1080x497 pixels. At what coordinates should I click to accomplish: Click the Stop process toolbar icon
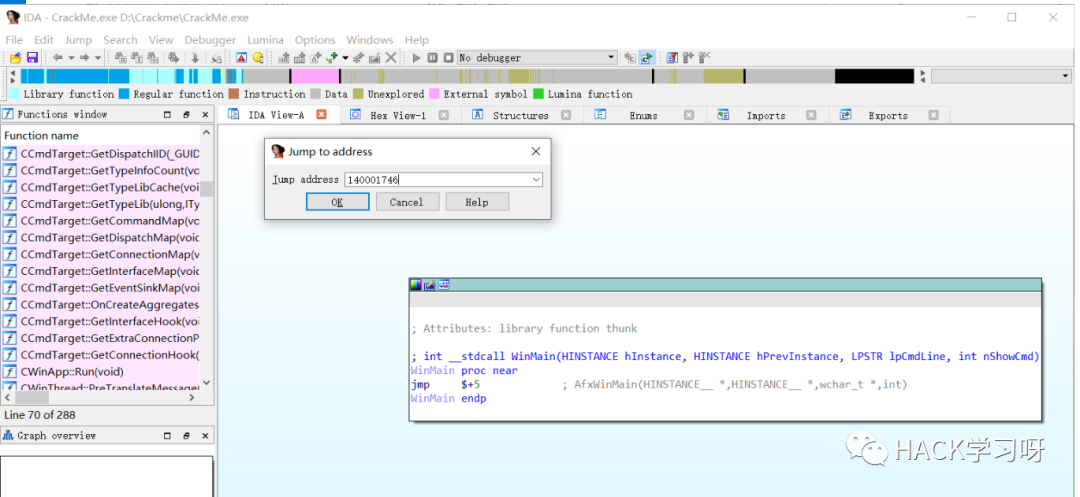[448, 58]
